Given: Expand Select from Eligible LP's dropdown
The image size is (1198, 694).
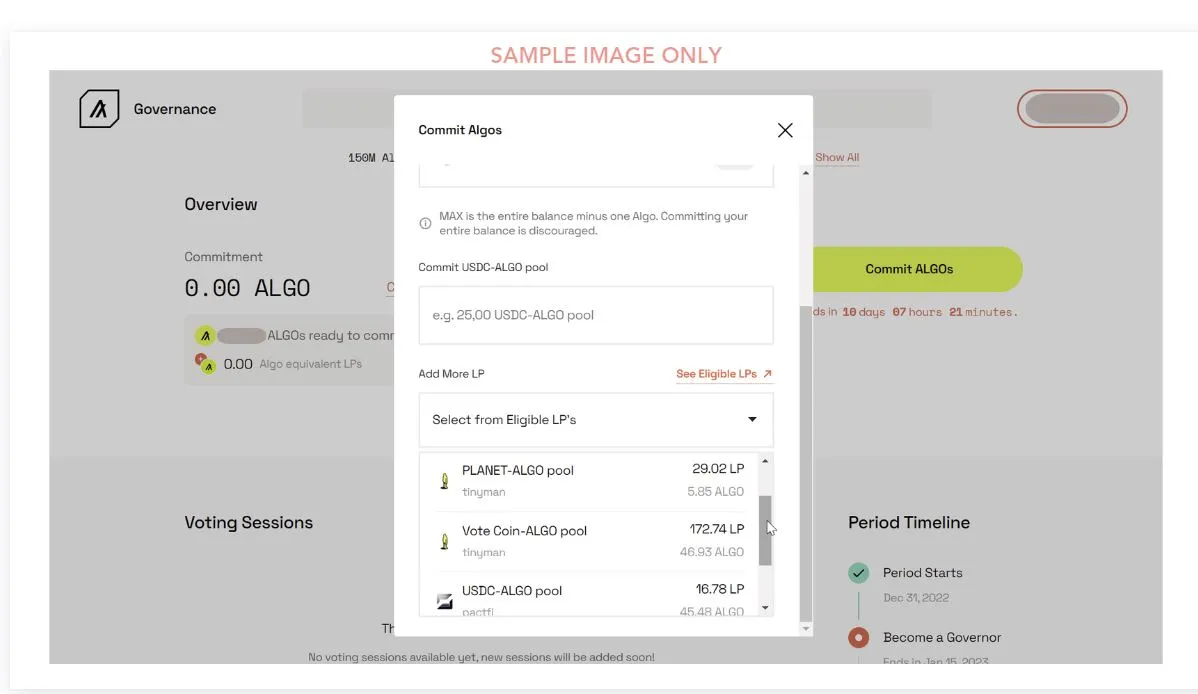Looking at the screenshot, I should [x=596, y=420].
